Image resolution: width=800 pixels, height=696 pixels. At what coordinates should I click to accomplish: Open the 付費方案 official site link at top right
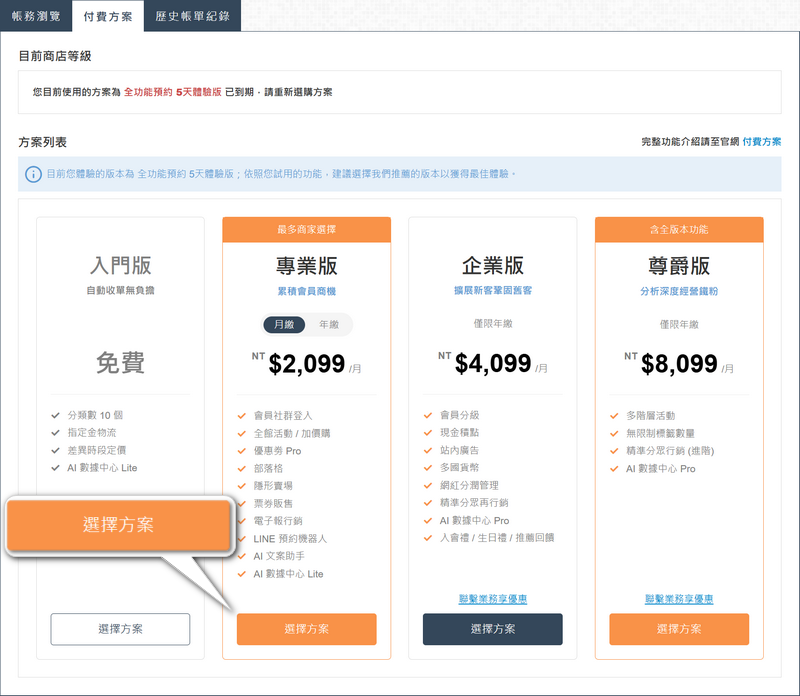click(762, 143)
